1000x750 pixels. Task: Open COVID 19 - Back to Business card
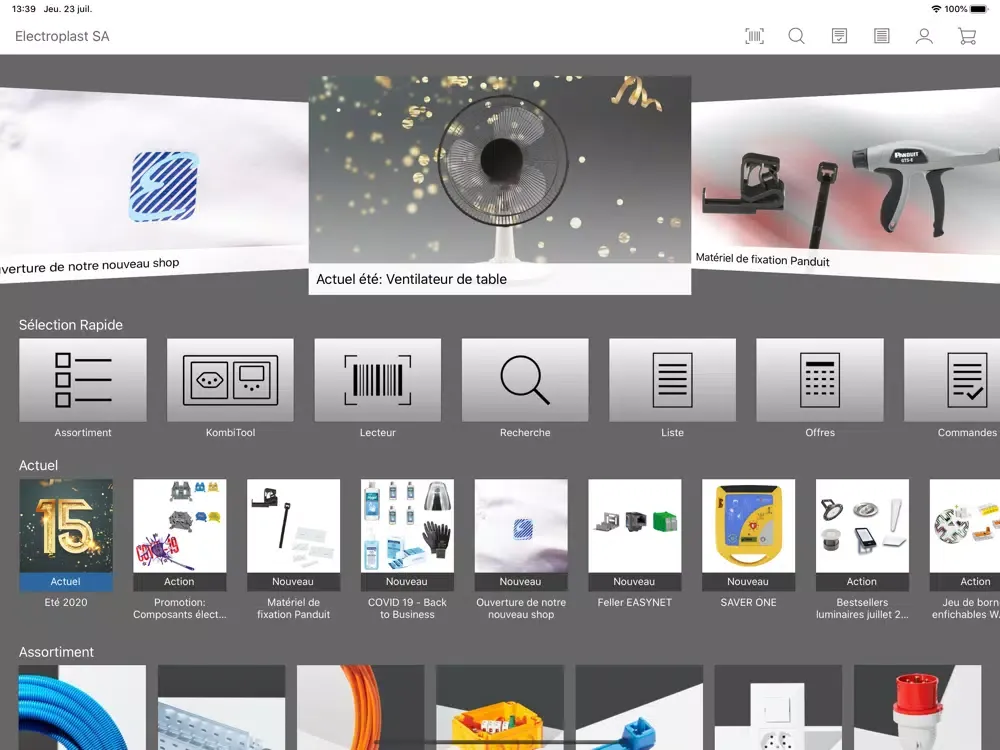coord(407,550)
